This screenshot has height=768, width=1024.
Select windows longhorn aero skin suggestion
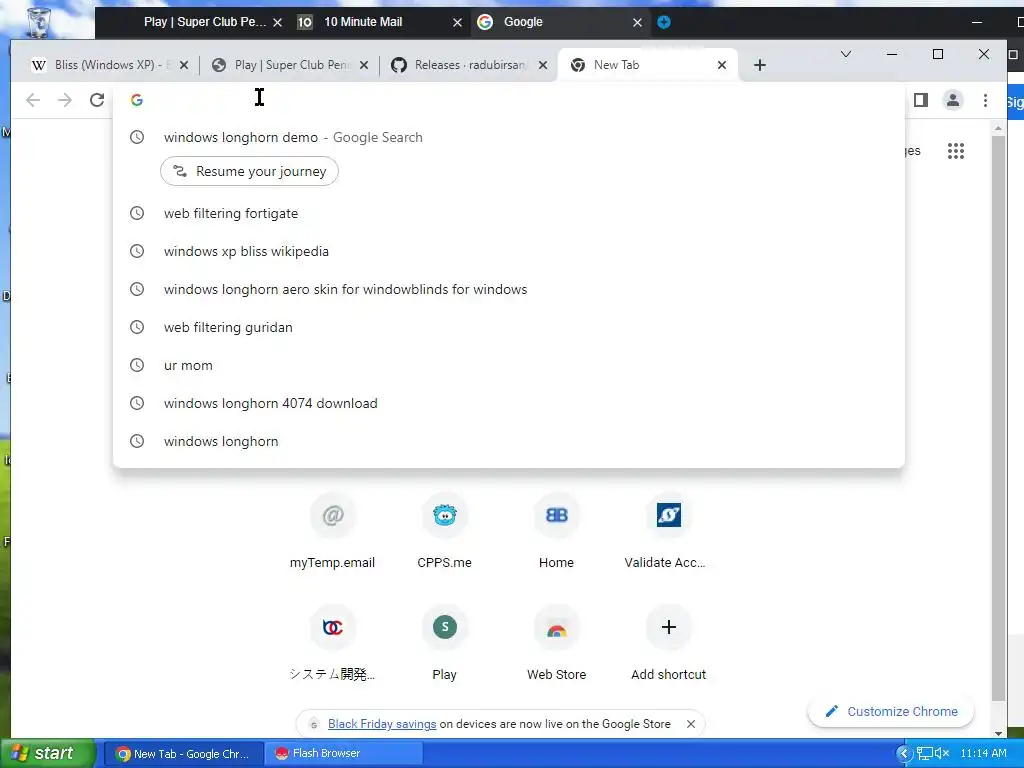[x=509, y=289]
